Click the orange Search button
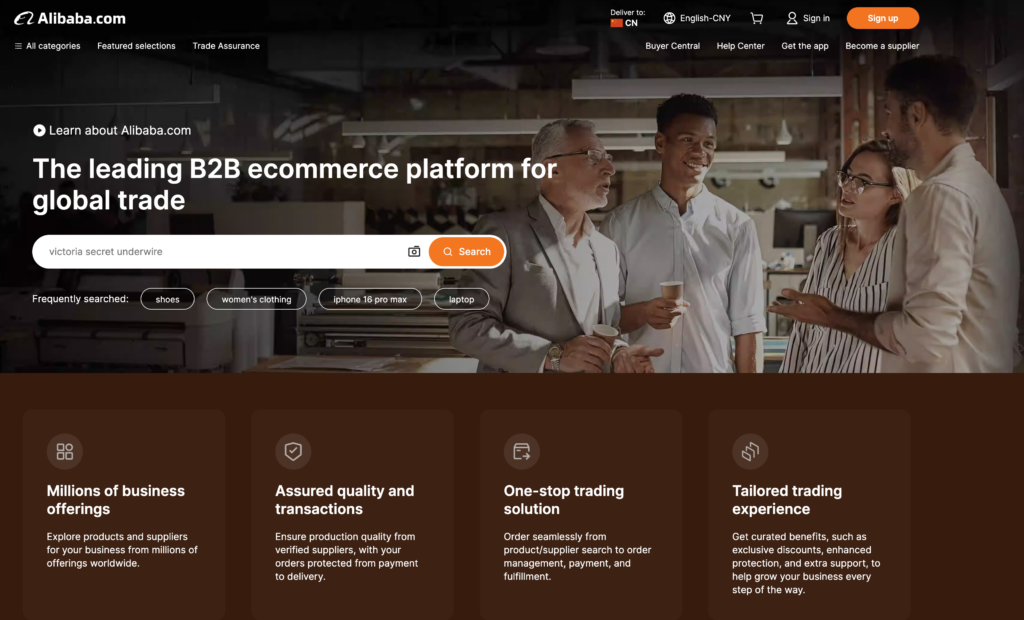The height and width of the screenshot is (620, 1024). (x=467, y=252)
